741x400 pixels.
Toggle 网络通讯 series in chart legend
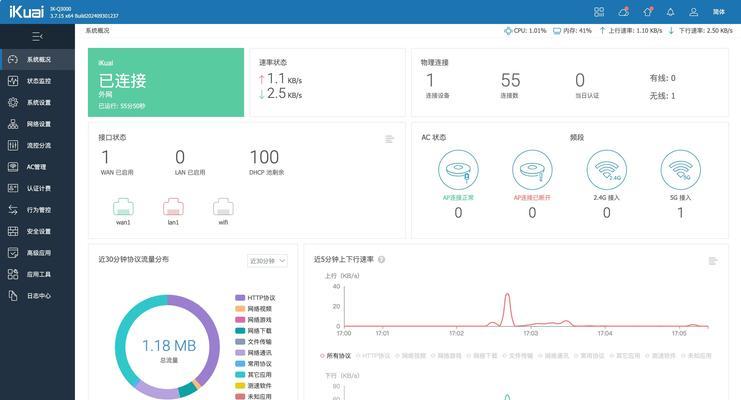pos(554,356)
